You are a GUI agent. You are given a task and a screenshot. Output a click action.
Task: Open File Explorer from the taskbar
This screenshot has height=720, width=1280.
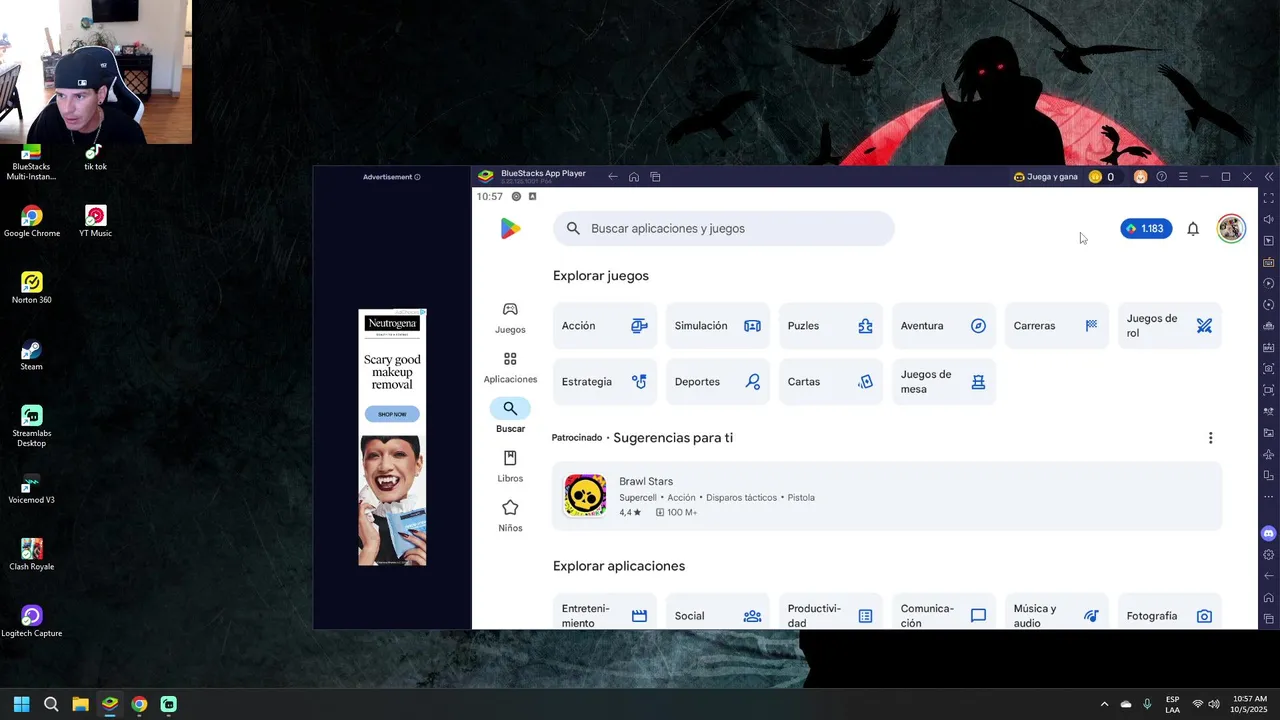coord(80,704)
